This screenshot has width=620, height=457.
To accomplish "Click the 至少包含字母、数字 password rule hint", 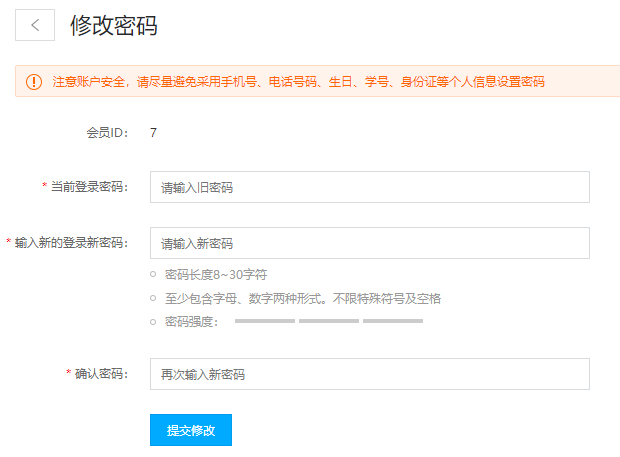I will [302, 298].
